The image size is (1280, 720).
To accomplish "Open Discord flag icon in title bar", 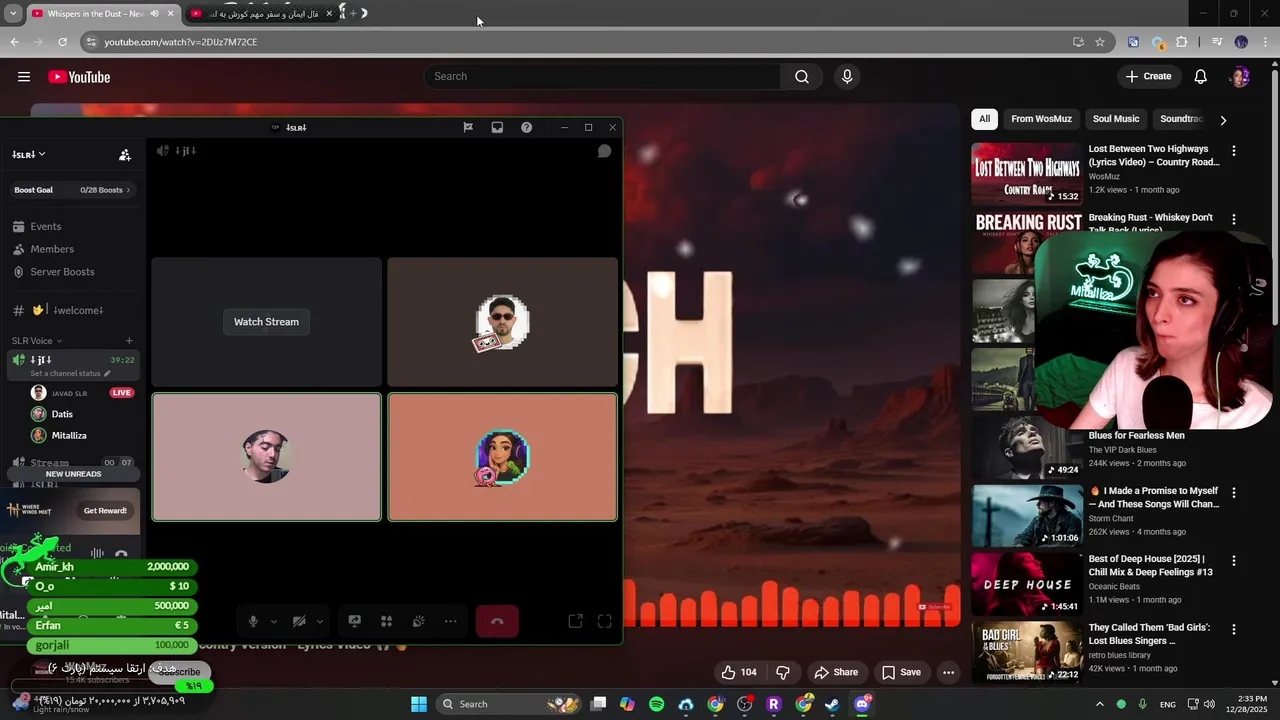I will click(468, 127).
